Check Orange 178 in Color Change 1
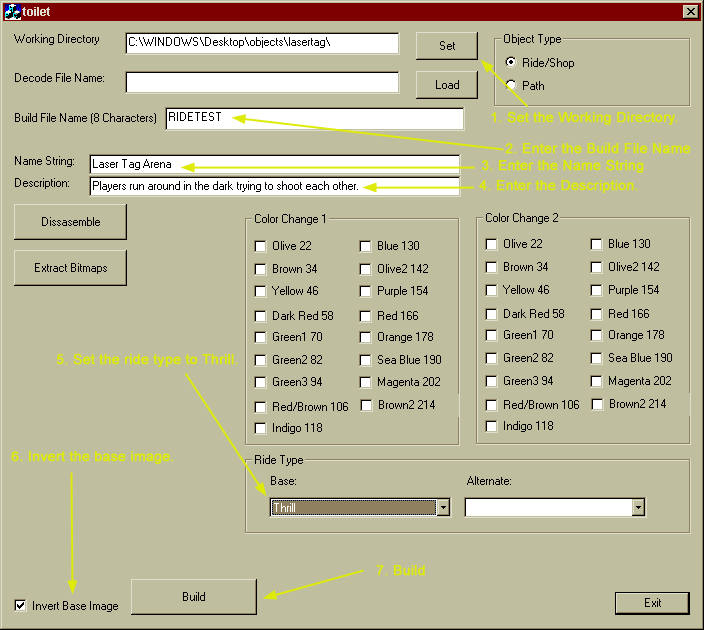 coord(365,337)
